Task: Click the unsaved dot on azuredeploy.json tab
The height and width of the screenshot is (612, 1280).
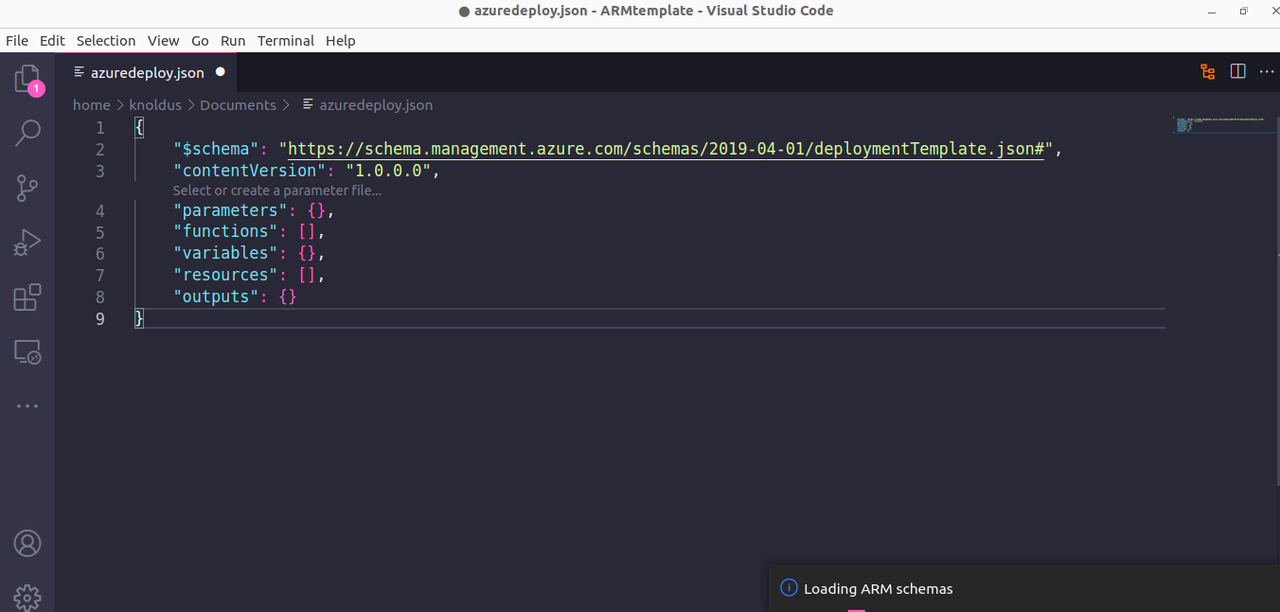Action: pos(220,72)
